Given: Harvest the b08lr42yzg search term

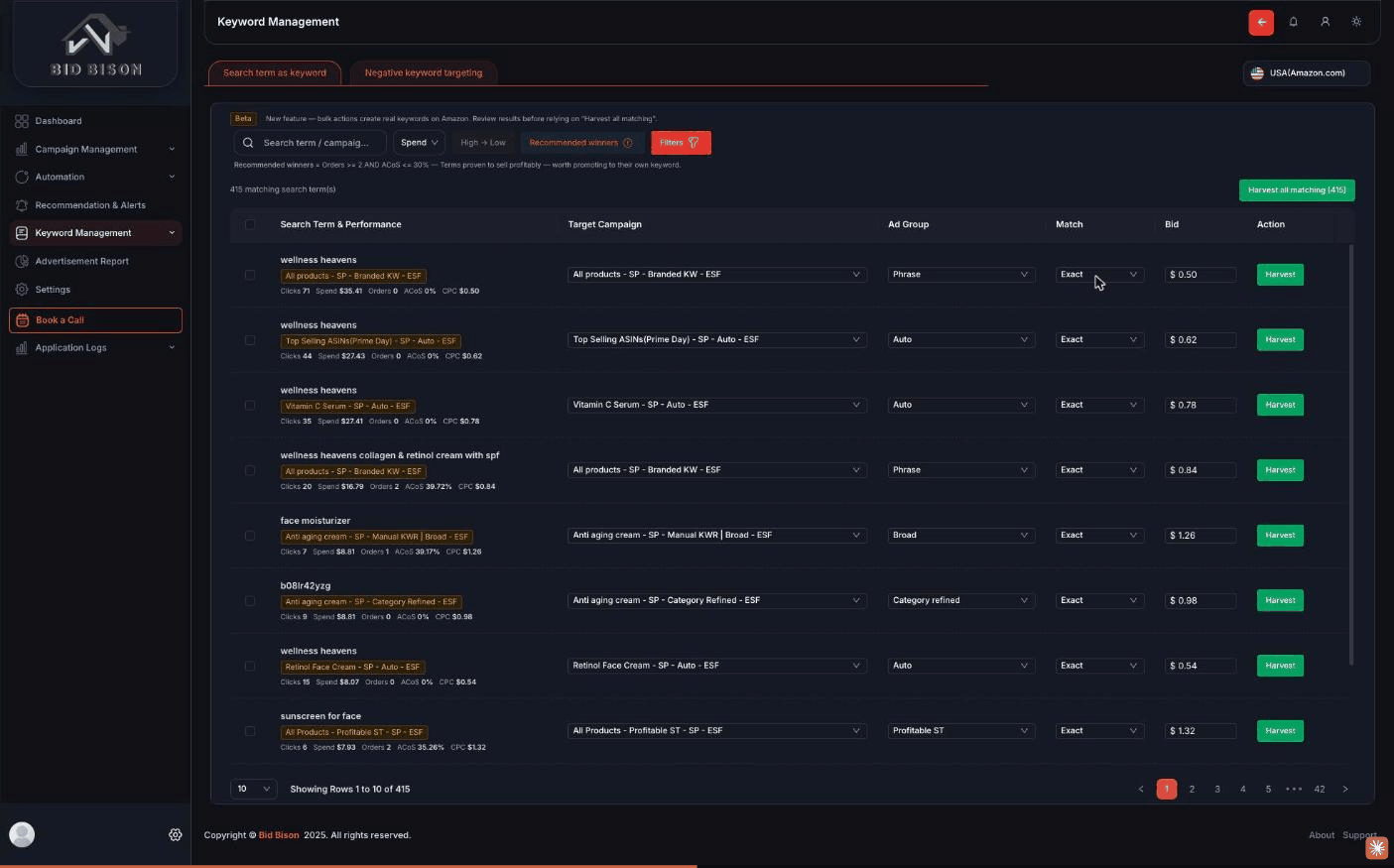Looking at the screenshot, I should 1280,601.
